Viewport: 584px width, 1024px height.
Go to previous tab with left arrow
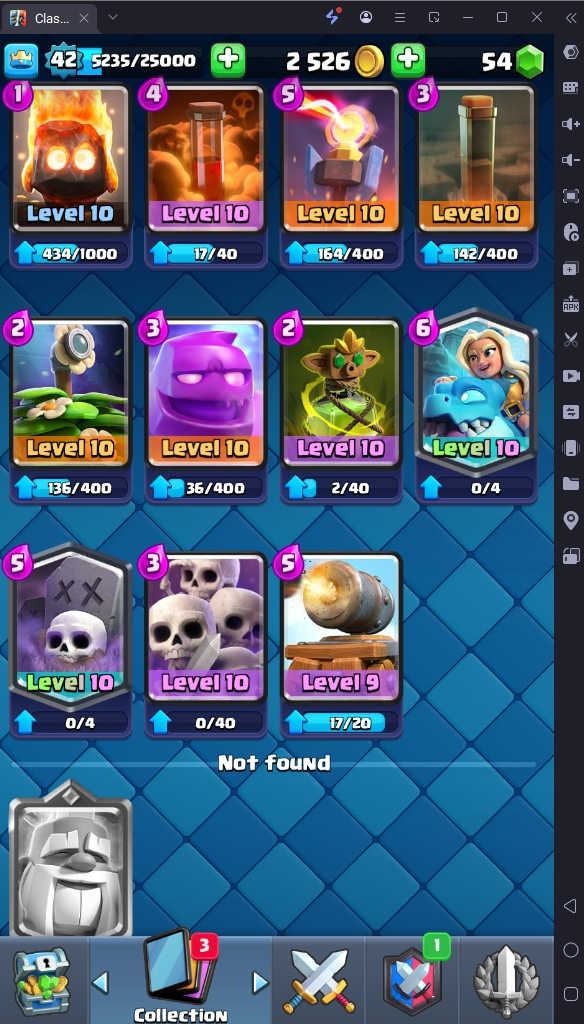(100, 982)
